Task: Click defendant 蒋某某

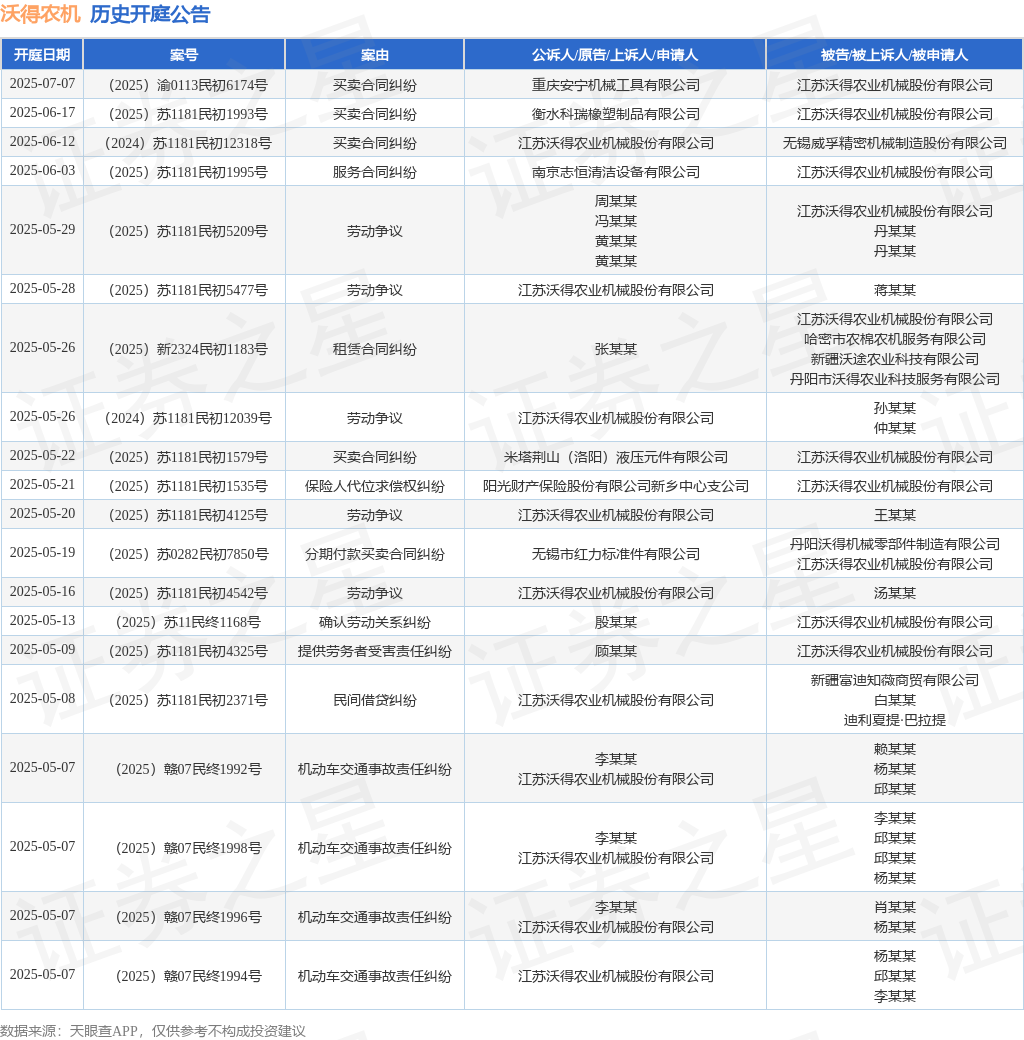Action: click(895, 291)
